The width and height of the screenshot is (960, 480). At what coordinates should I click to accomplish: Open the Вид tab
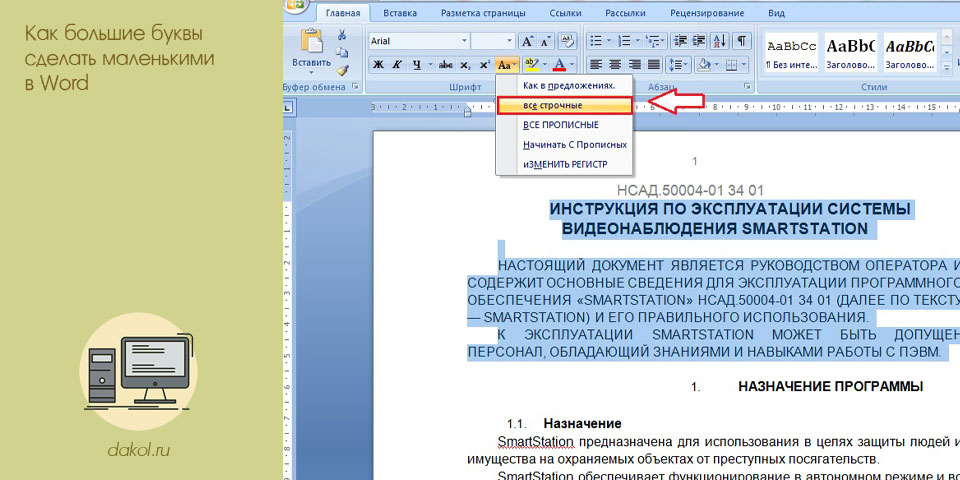(x=776, y=13)
